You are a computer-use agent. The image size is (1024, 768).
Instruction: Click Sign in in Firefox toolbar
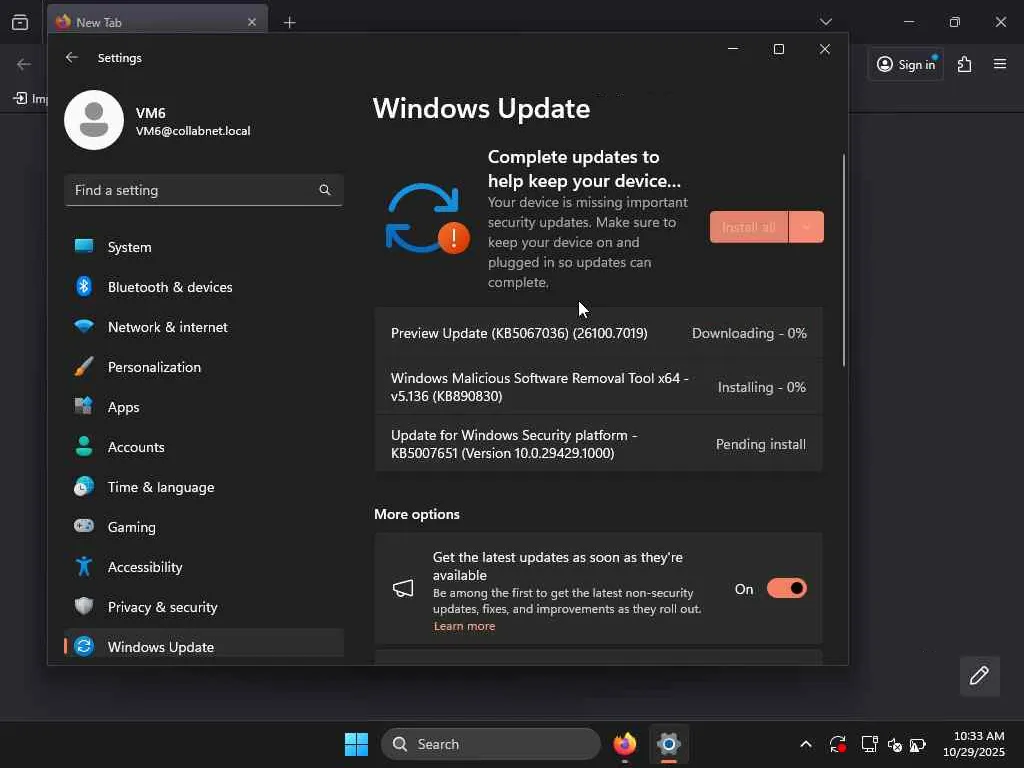pyautogui.click(x=906, y=64)
